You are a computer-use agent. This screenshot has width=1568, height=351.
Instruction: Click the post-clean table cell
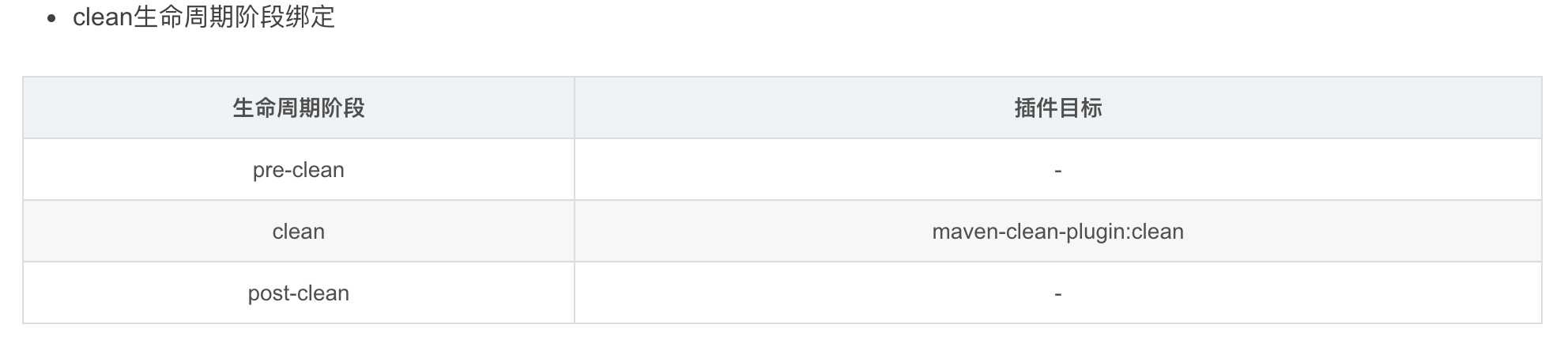[x=299, y=293]
